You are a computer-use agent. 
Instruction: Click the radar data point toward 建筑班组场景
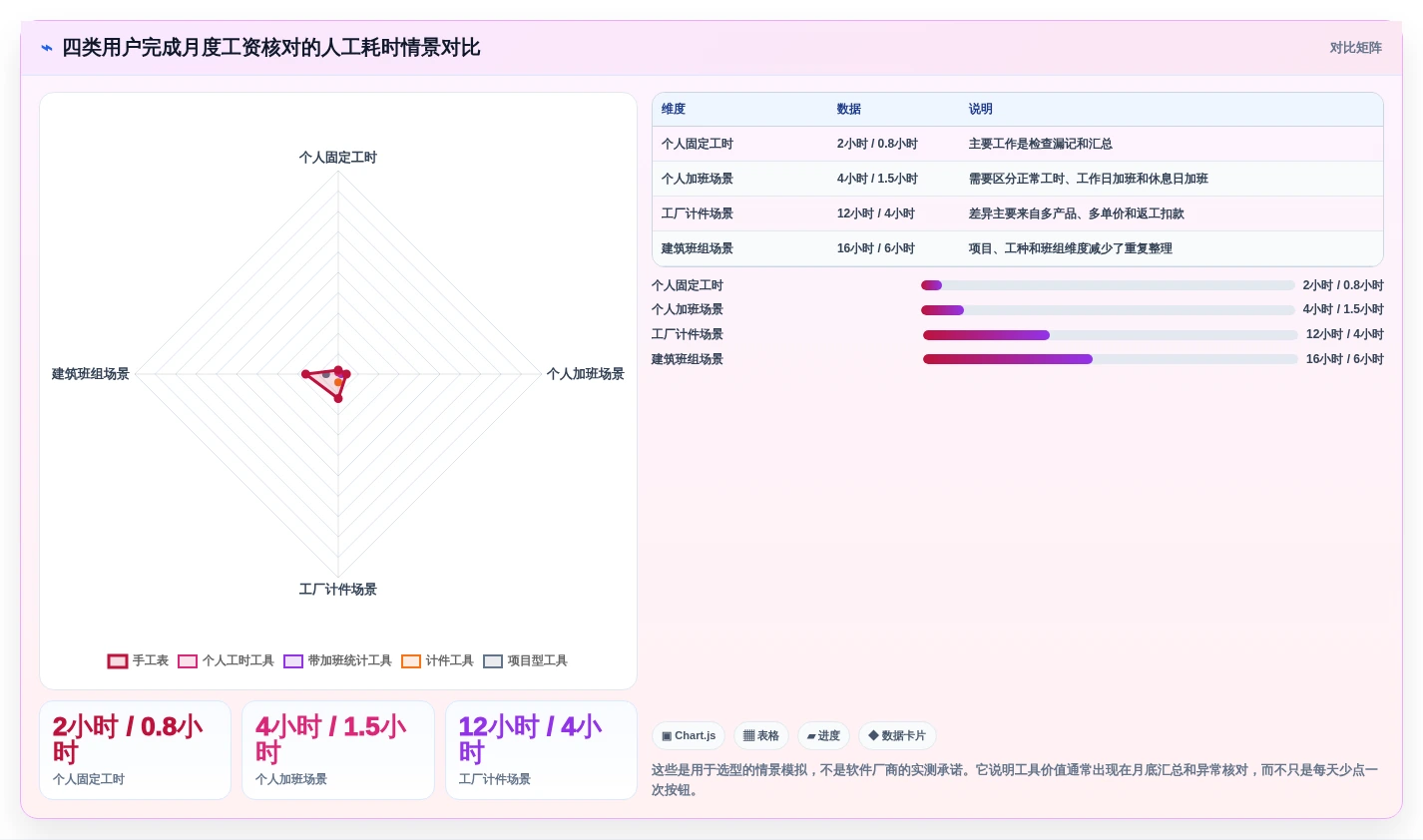tap(306, 374)
